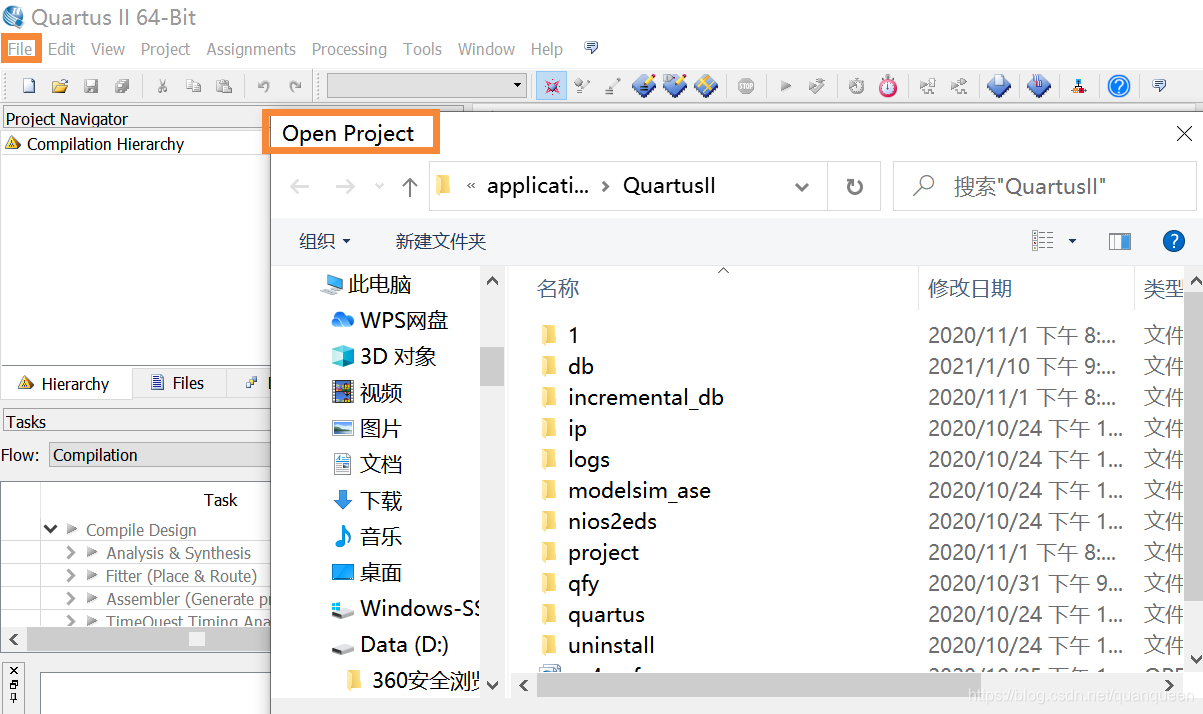Click the Save toolbar icon
The height and width of the screenshot is (714, 1203).
[91, 86]
